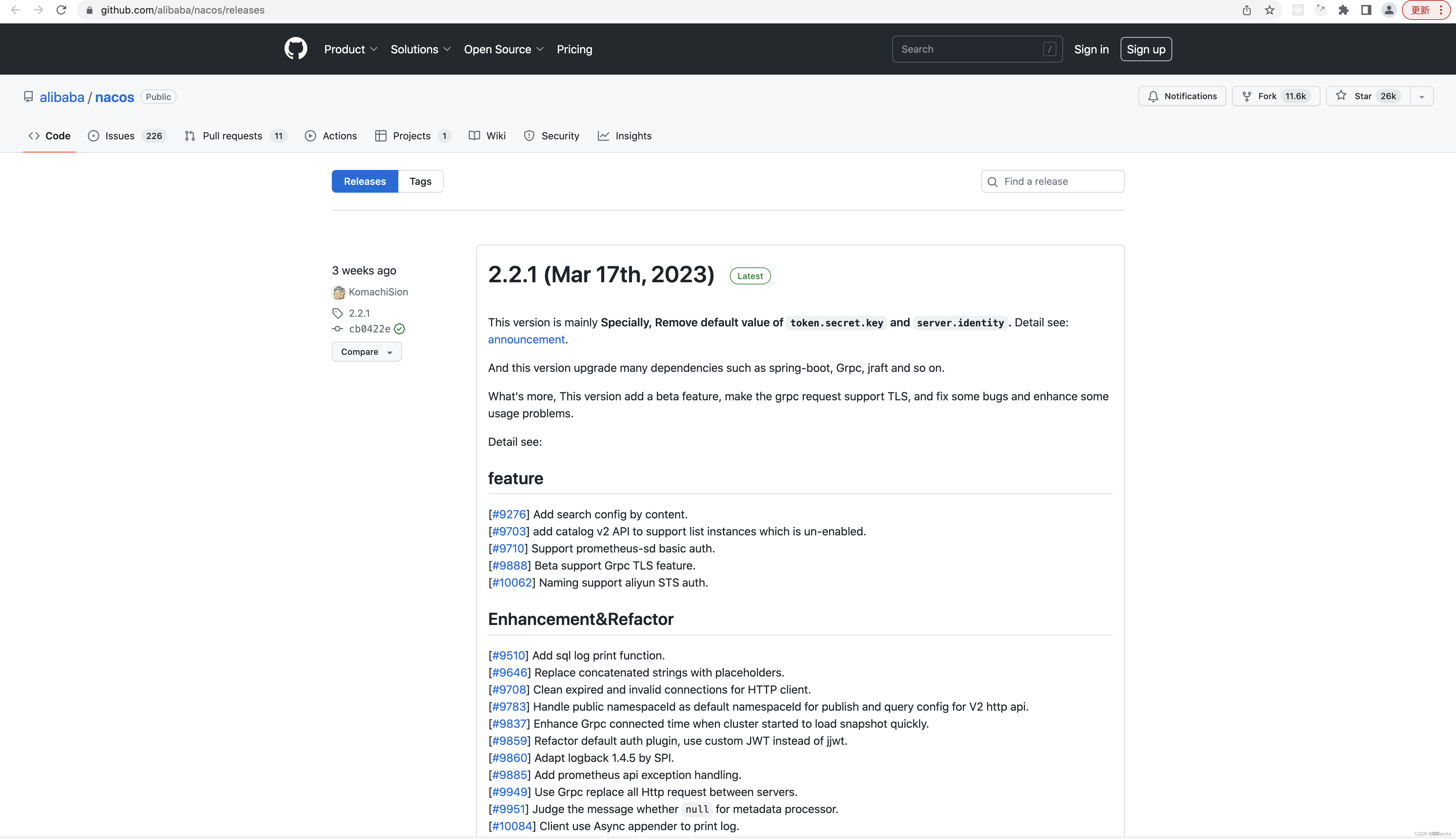Image resolution: width=1456 pixels, height=839 pixels.
Task: Turn on repository Notifications
Action: tap(1182, 96)
